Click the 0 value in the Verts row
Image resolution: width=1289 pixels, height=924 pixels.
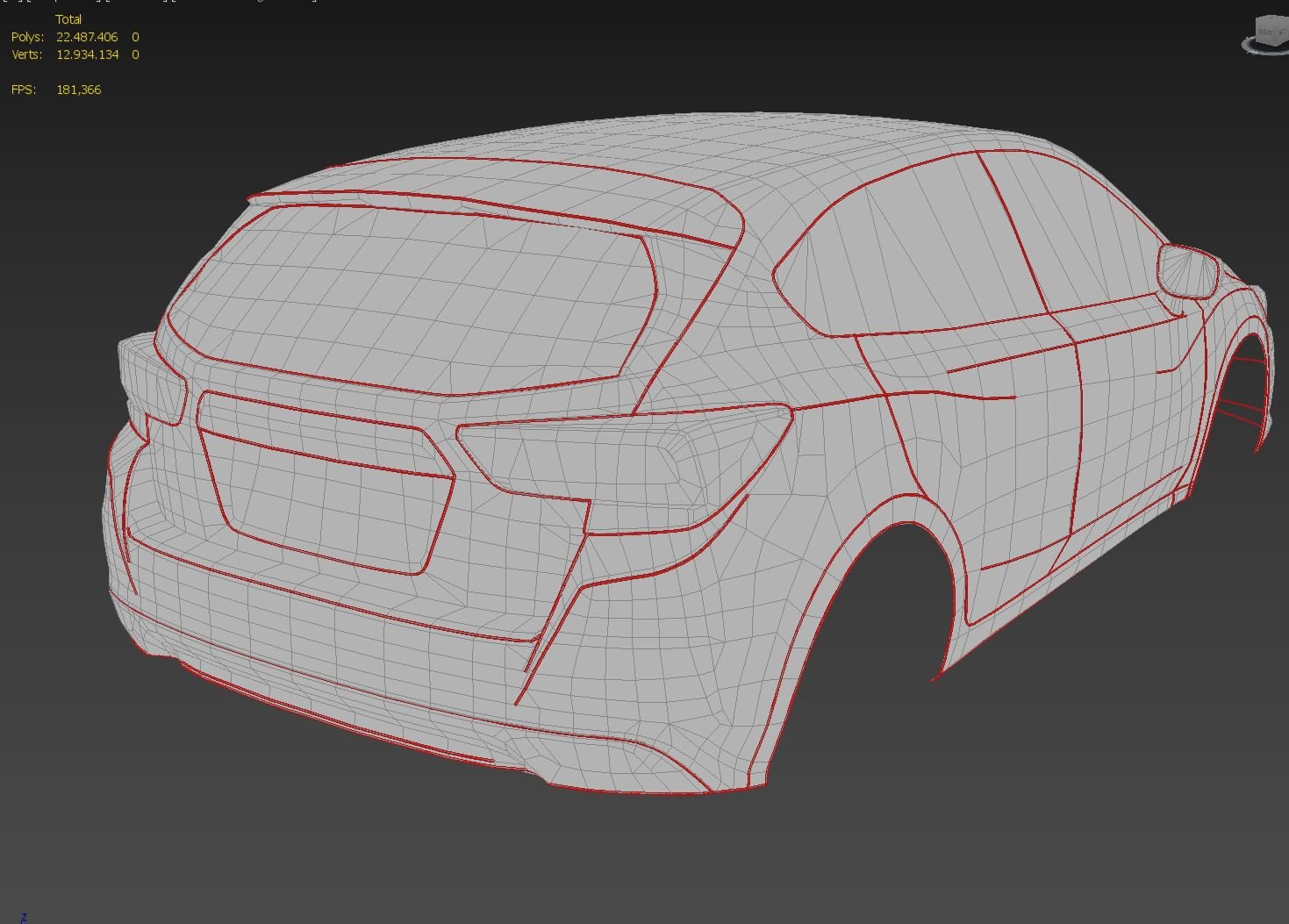[x=135, y=54]
